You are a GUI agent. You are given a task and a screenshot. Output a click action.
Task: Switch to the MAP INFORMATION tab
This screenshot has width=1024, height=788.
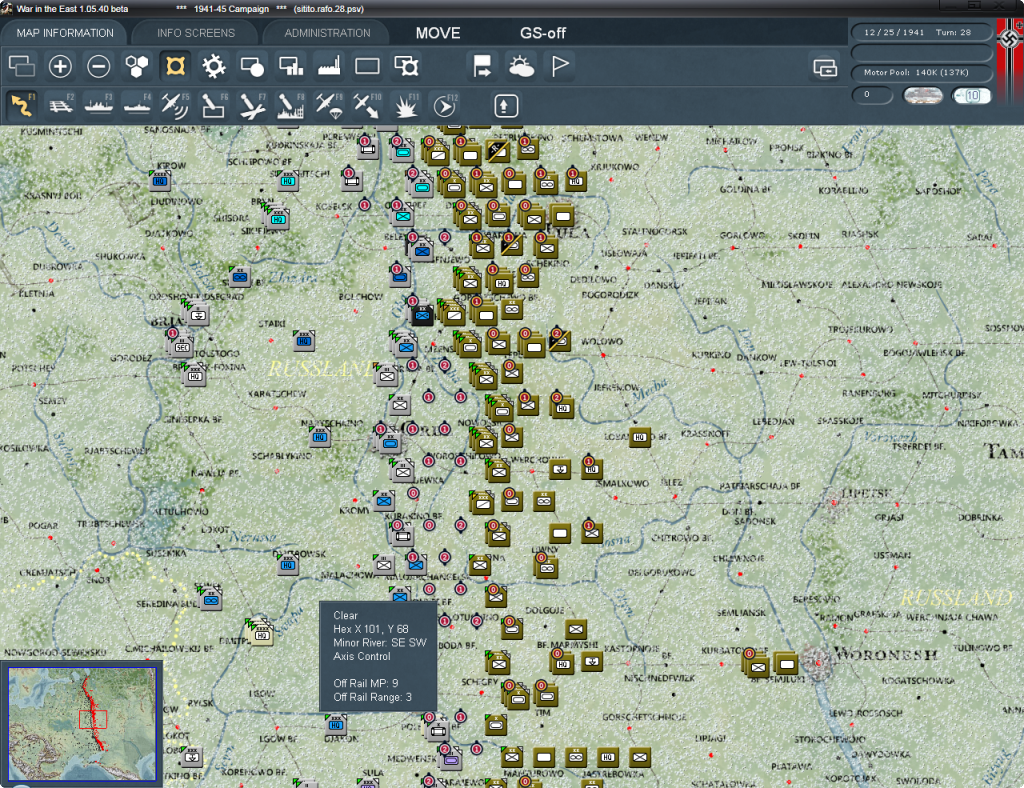click(64, 33)
